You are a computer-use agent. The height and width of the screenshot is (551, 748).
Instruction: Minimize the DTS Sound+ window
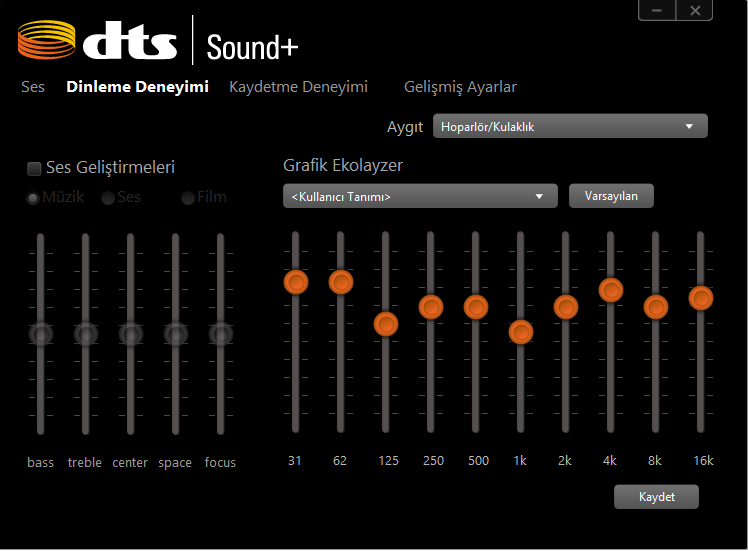tap(657, 10)
